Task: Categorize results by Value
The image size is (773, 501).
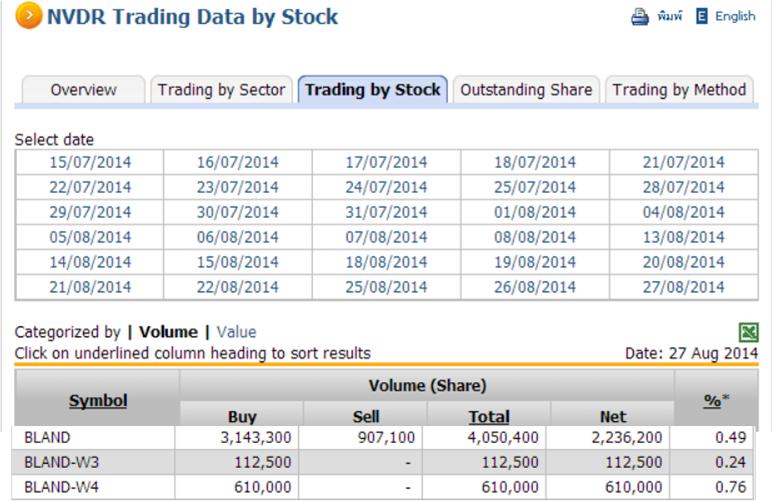Action: 236,332
